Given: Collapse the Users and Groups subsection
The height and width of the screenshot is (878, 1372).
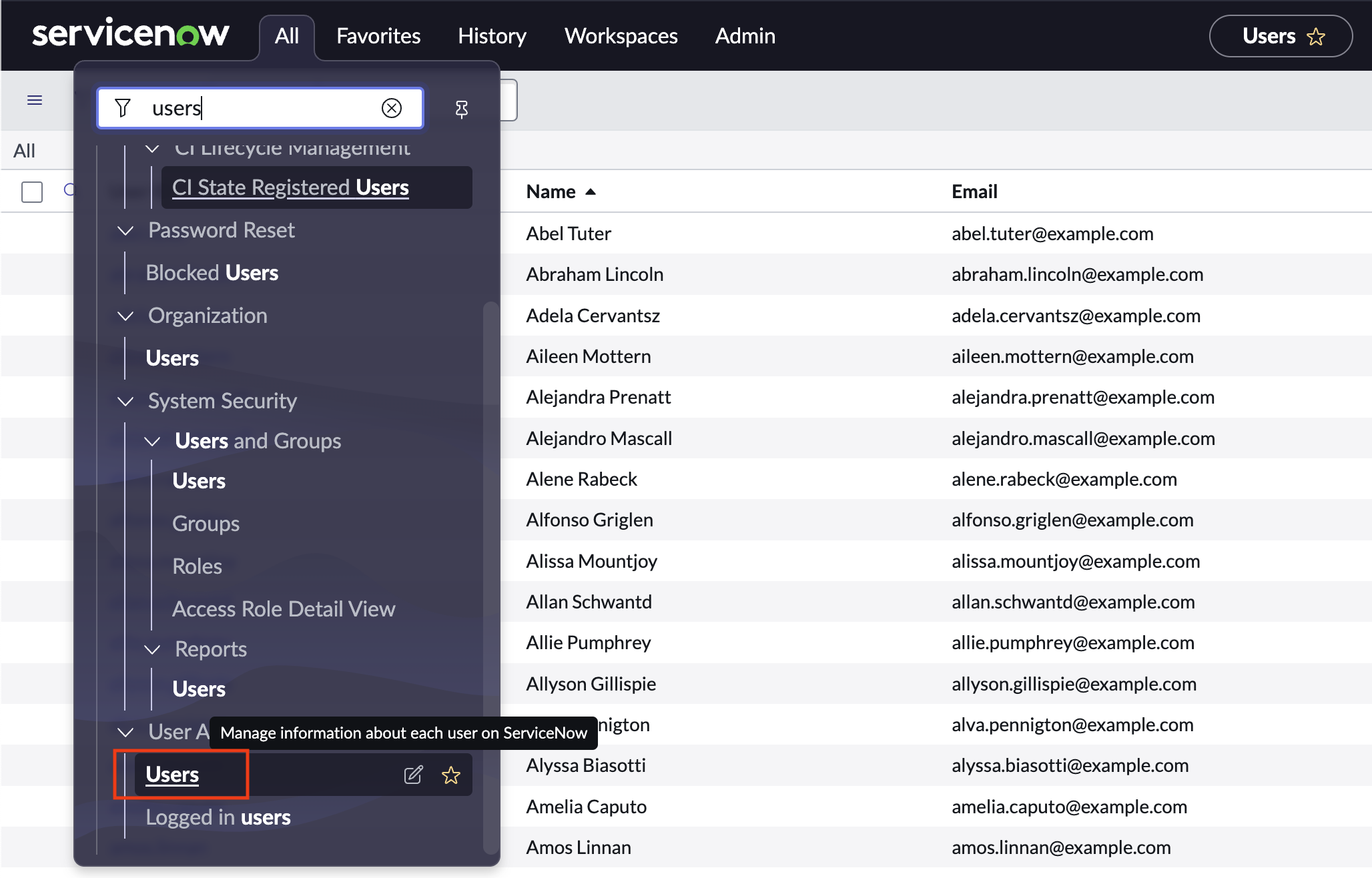Looking at the screenshot, I should coord(152,442).
